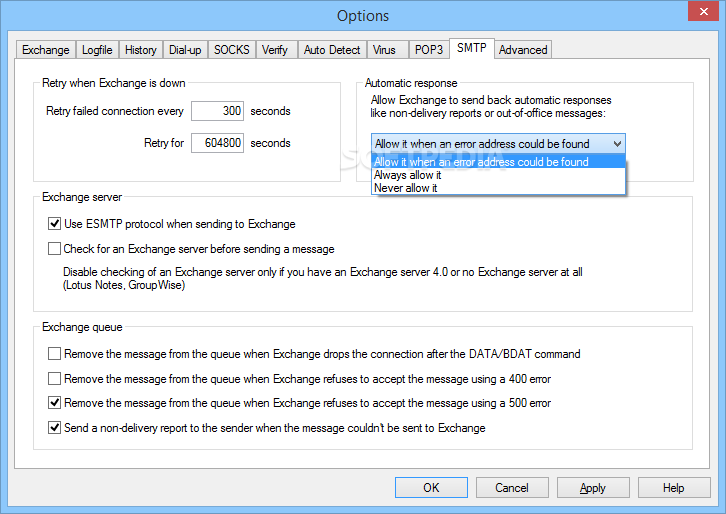Switch to the Verify tab
Image resolution: width=726 pixels, height=514 pixels.
tap(275, 50)
